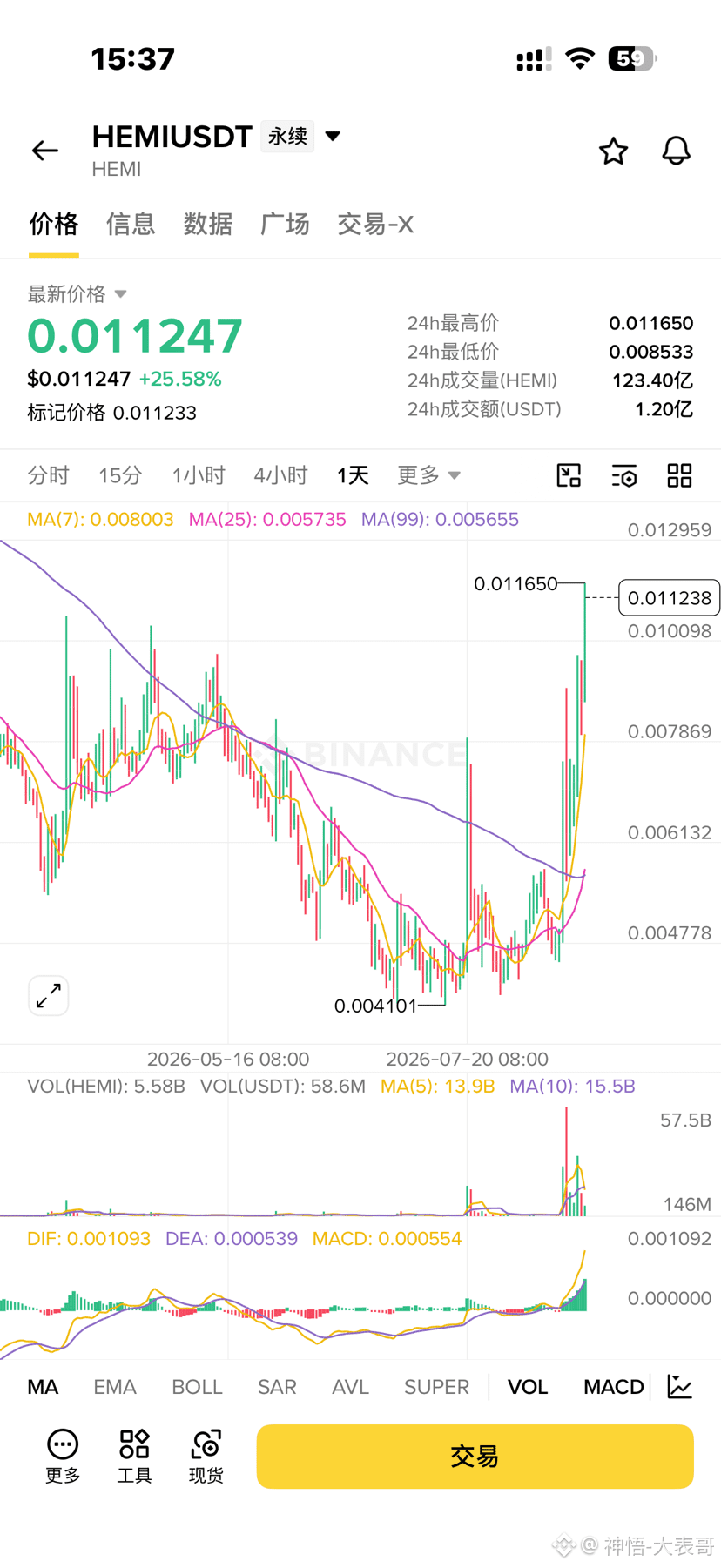Toggle the VOL sub-indicator

click(x=528, y=1387)
